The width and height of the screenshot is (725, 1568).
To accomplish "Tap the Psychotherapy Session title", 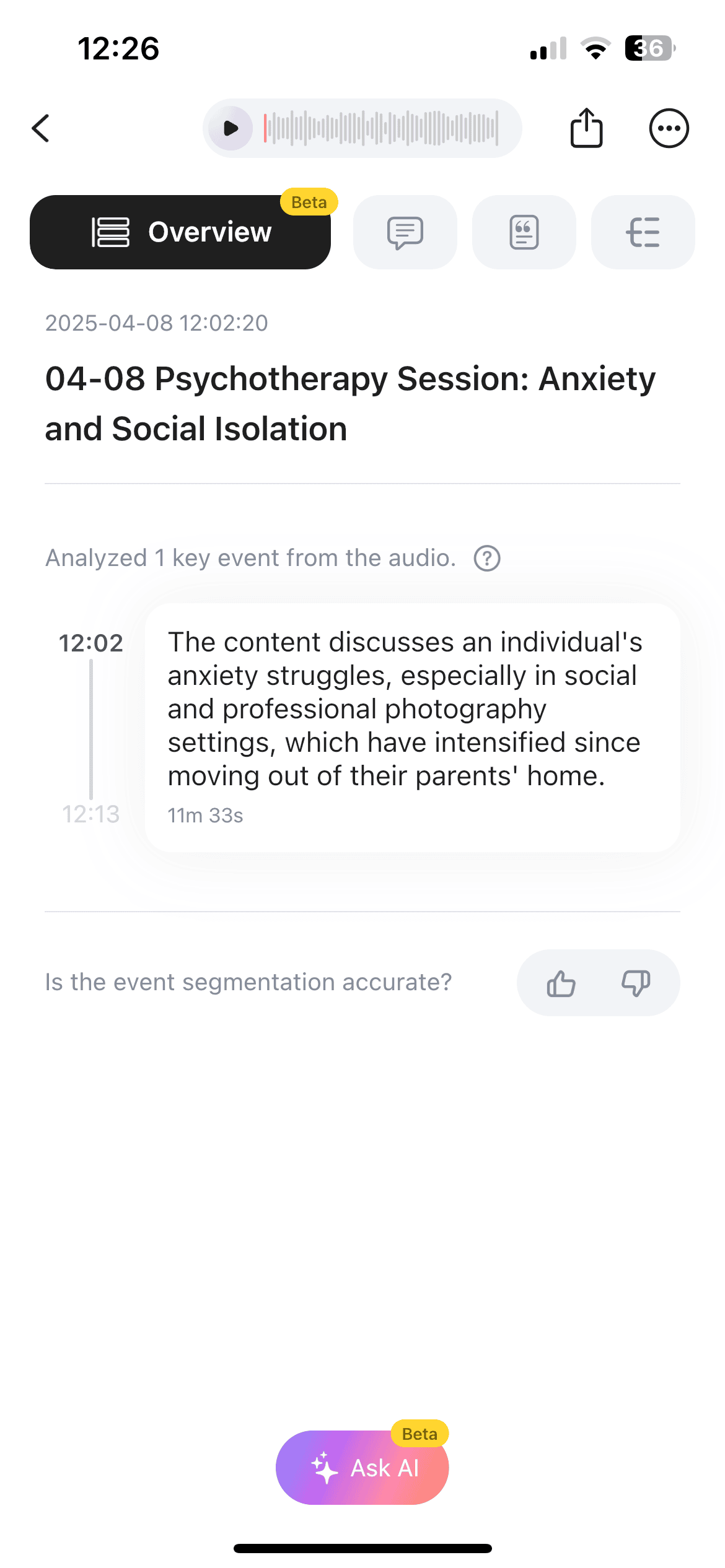I will pos(350,403).
